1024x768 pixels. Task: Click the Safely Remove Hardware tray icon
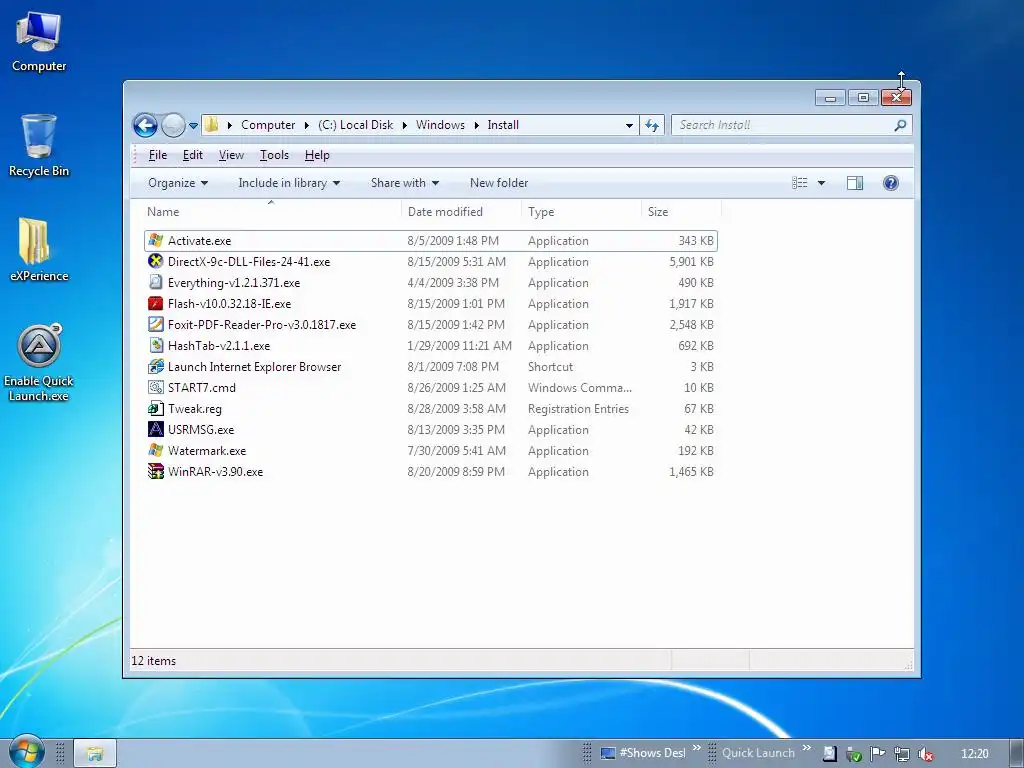click(853, 754)
